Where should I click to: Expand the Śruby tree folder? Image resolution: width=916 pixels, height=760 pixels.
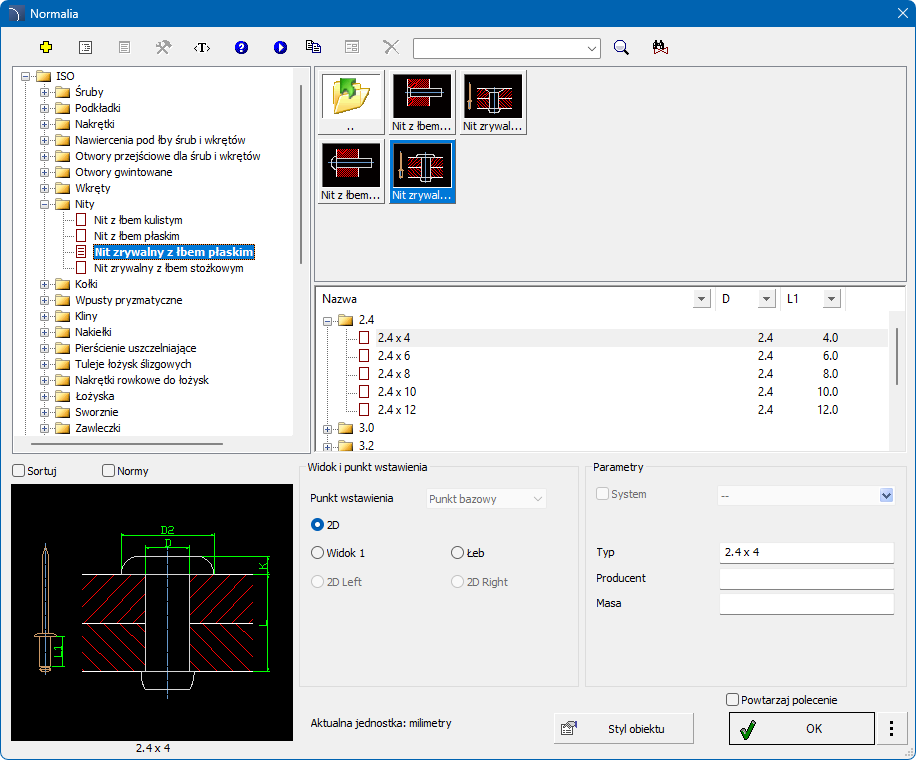click(x=45, y=92)
